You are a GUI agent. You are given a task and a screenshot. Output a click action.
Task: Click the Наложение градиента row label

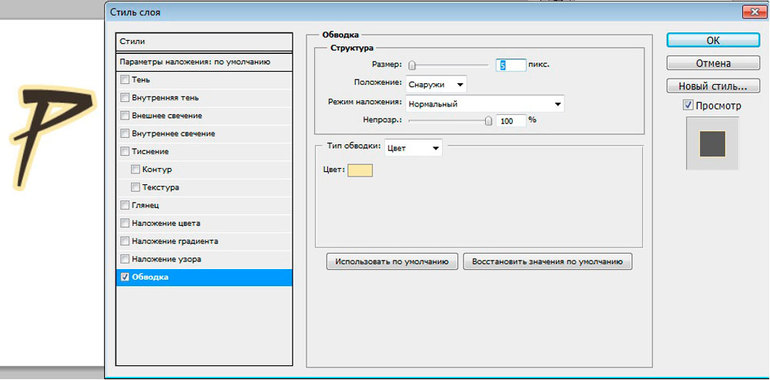175,241
